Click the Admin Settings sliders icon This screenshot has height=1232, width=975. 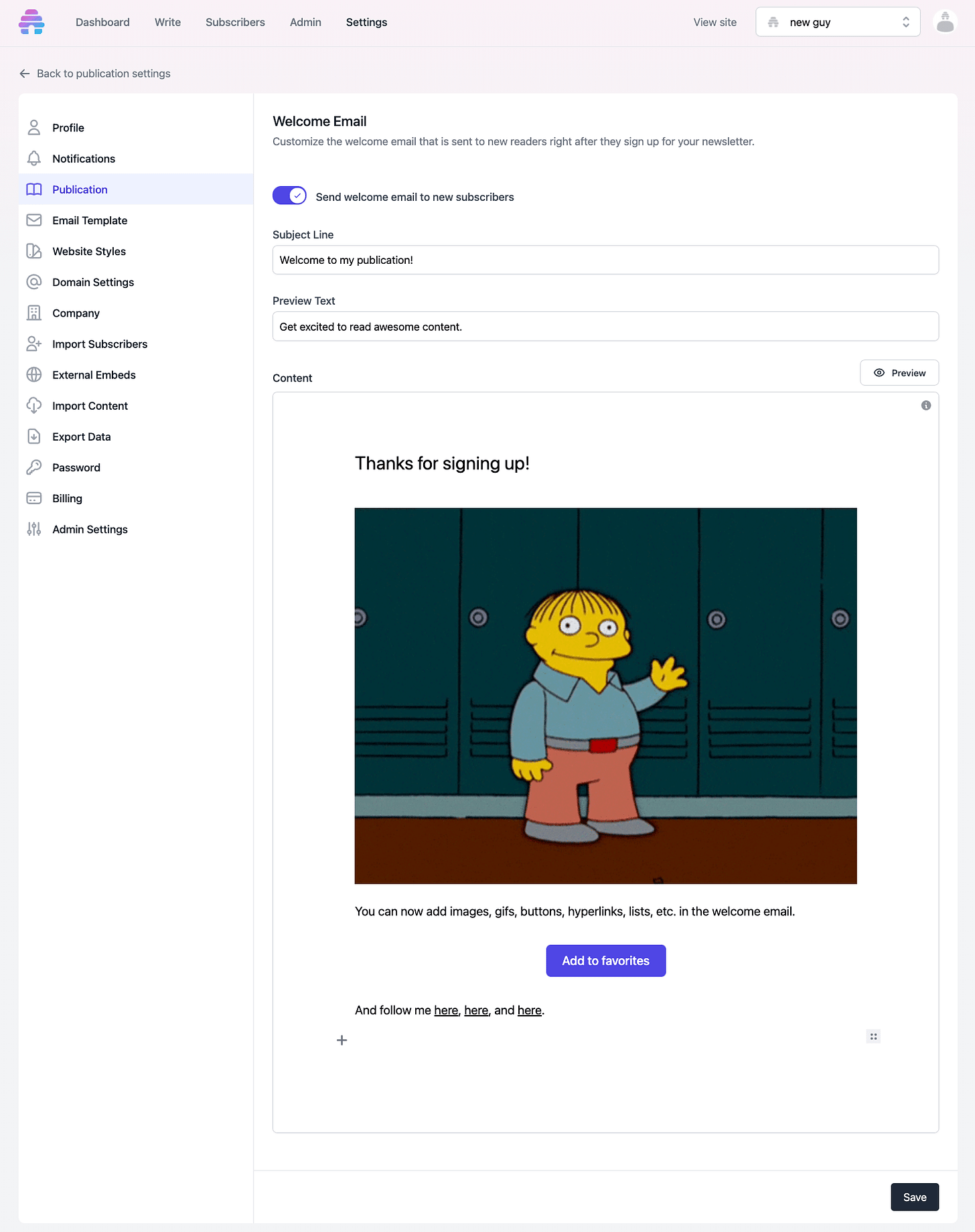(34, 529)
